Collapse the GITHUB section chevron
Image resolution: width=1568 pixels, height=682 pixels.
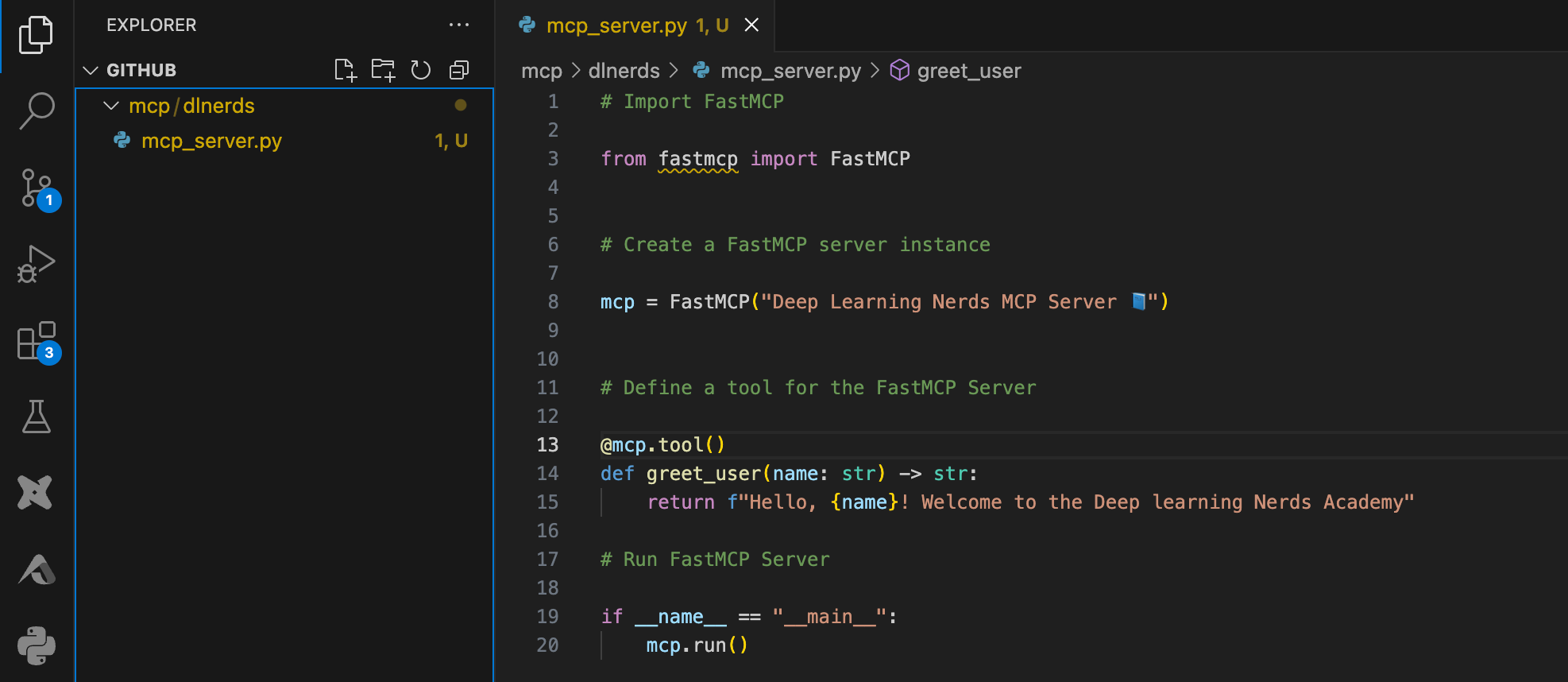[91, 70]
